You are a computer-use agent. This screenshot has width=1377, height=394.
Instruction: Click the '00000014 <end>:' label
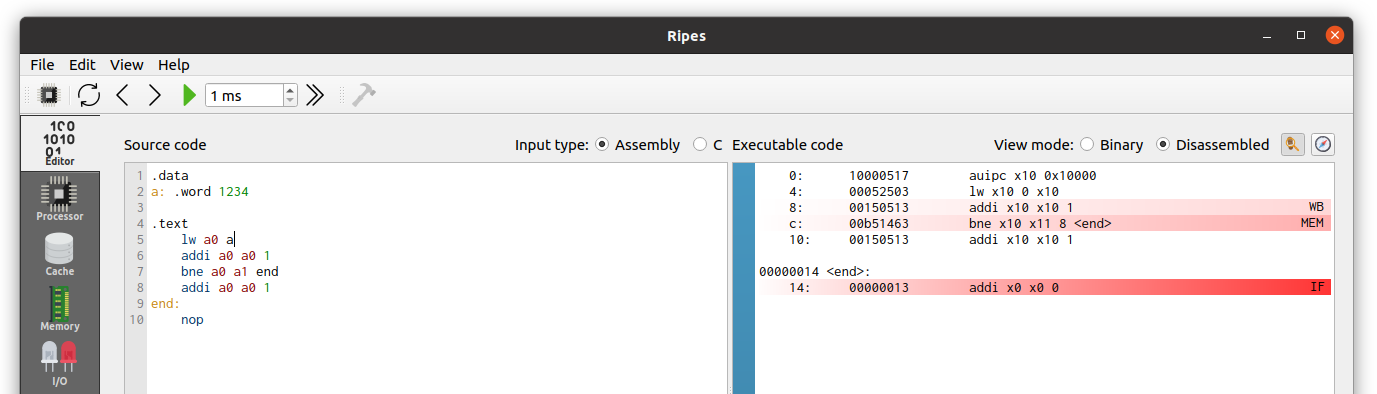[815, 271]
